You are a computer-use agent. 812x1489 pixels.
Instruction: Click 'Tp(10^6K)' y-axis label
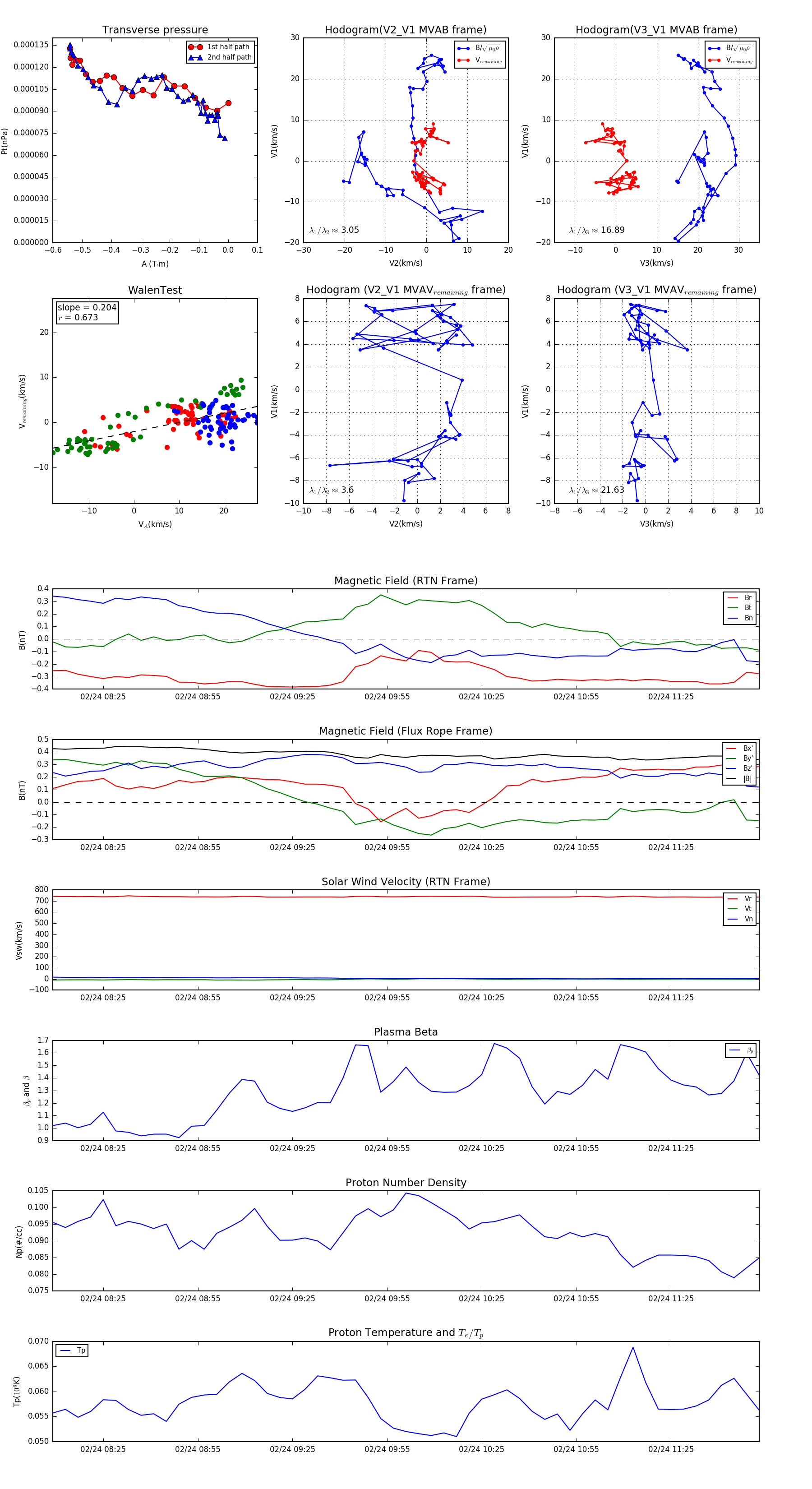pyautogui.click(x=17, y=1392)
